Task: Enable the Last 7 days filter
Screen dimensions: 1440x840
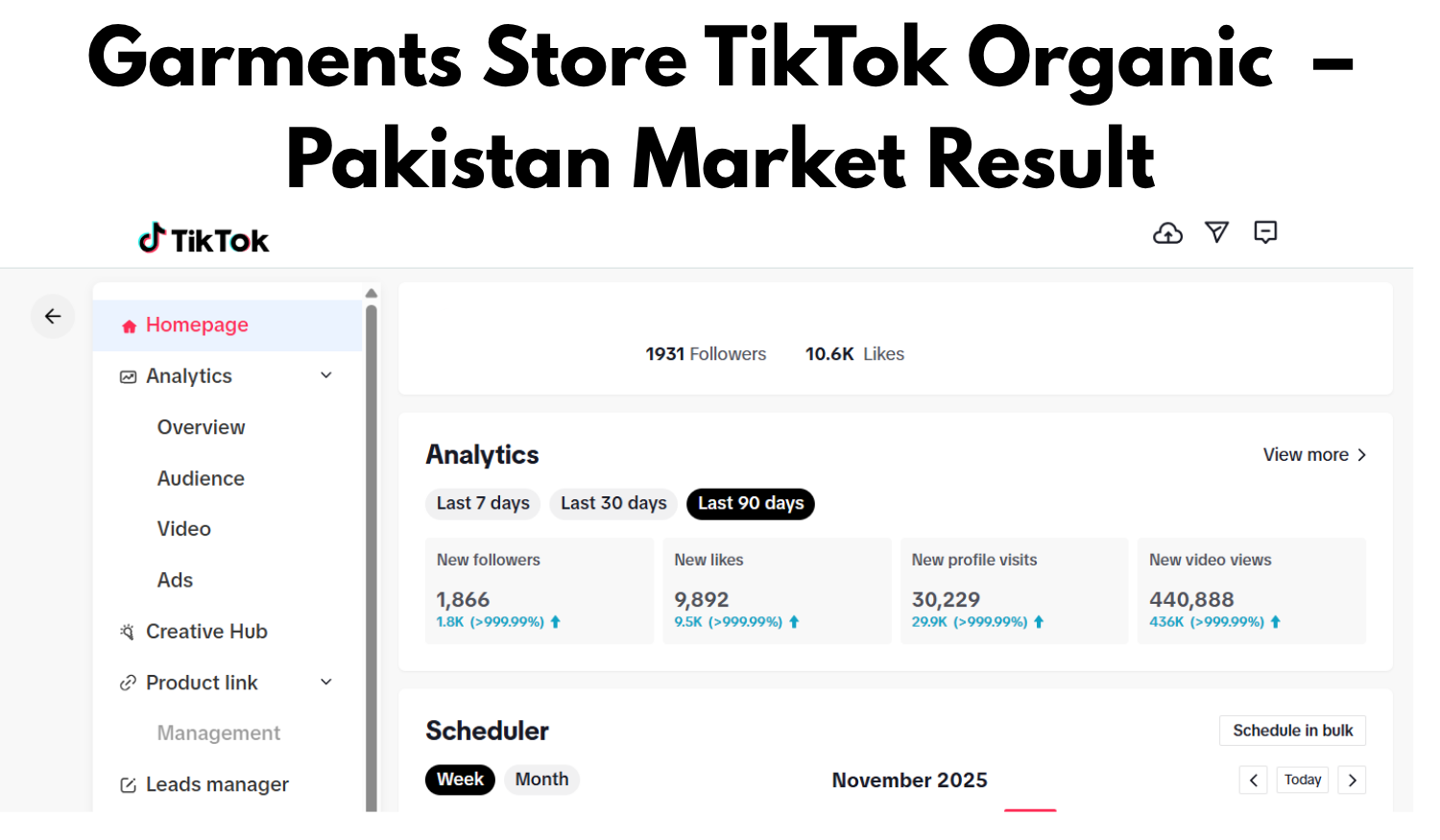Action: [x=483, y=503]
